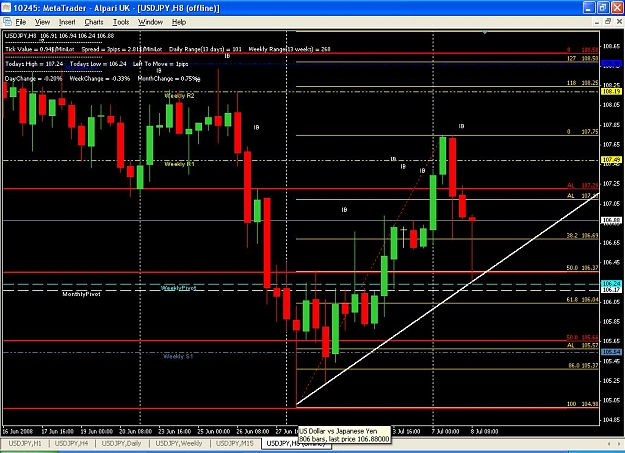Open the Charts menu
625x453 pixels.
click(94, 22)
